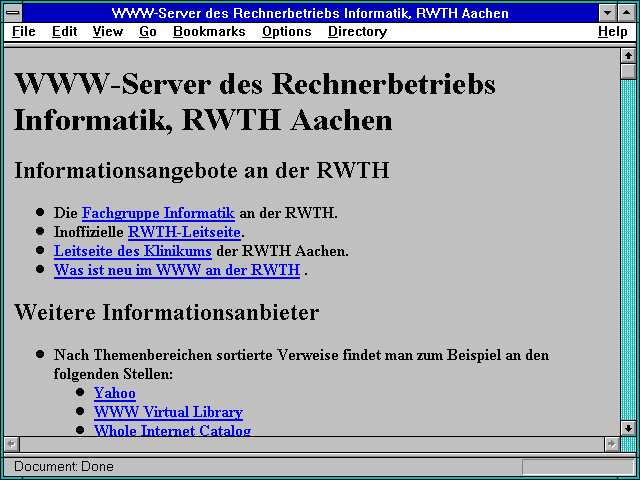Open the Edit menu
This screenshot has width=640, height=480.
[64, 31]
